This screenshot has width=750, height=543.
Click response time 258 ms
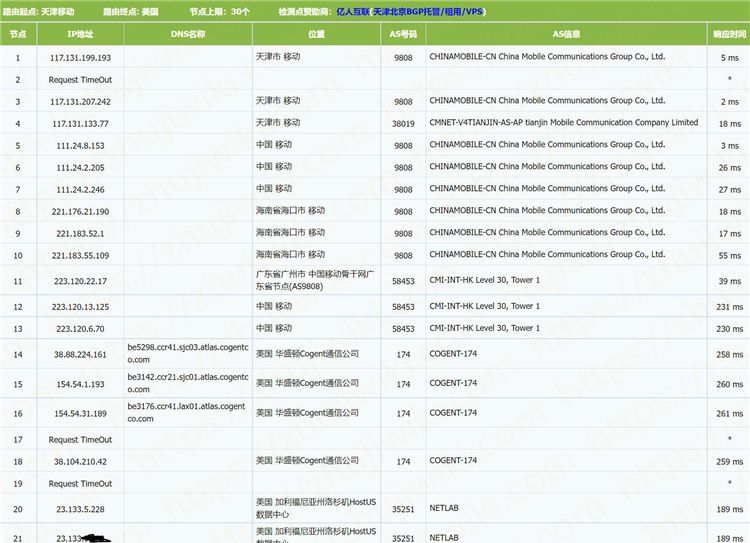[729, 355]
